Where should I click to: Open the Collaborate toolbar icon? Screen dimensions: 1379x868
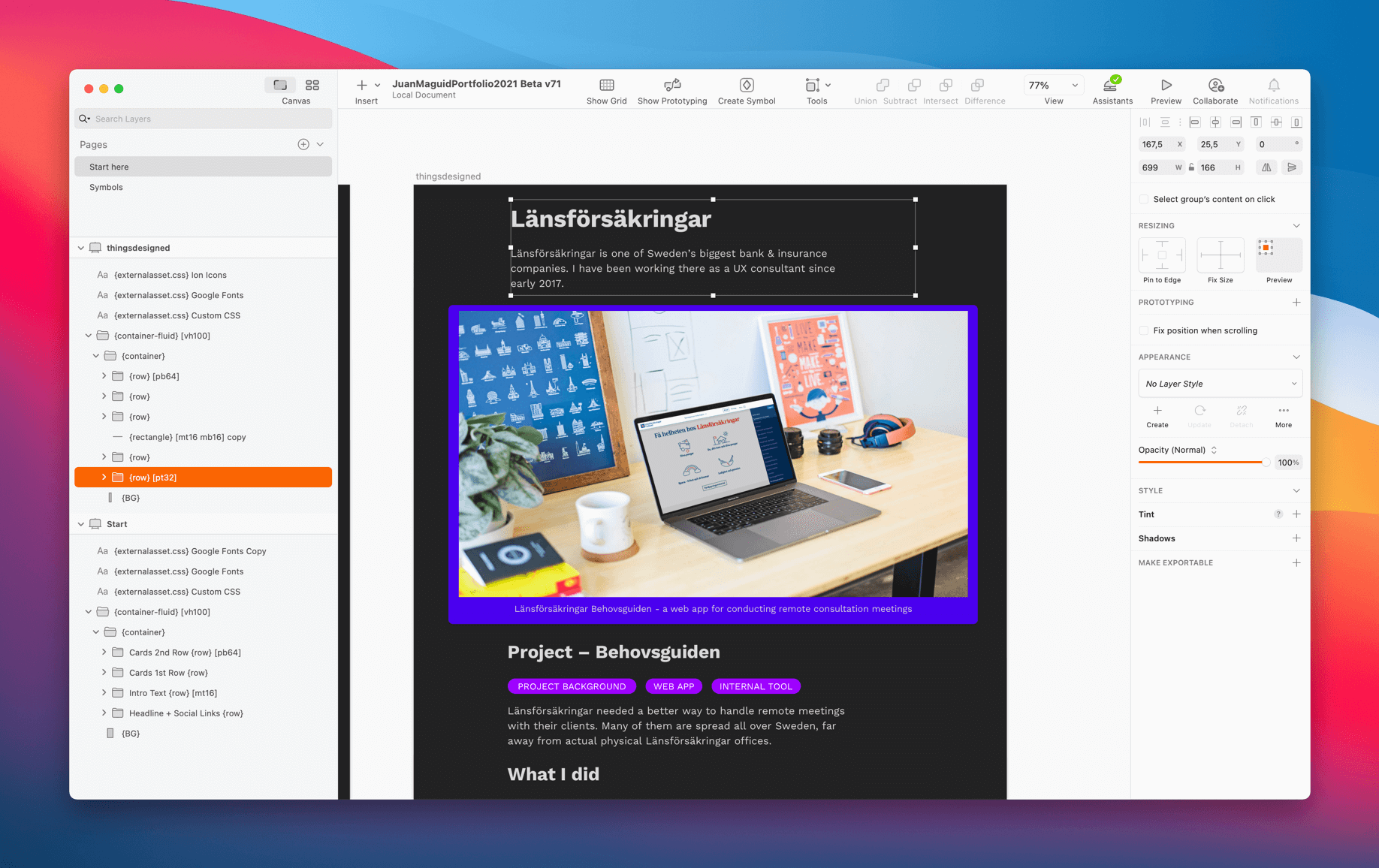[x=1216, y=85]
